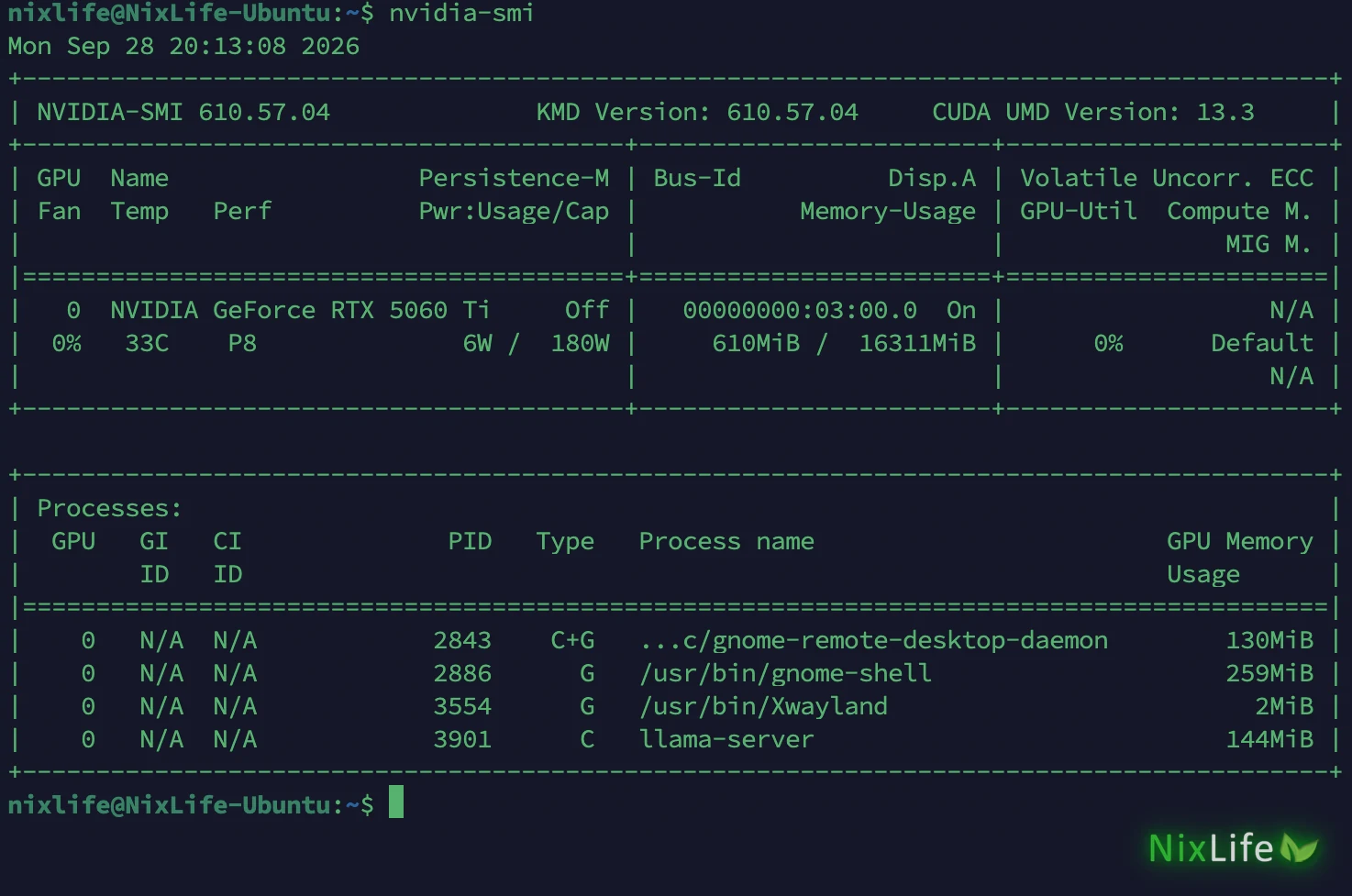Click 'NVIDIA-SMI 610.57.04' header text
Screen dimensions: 1352x896
pos(183,112)
